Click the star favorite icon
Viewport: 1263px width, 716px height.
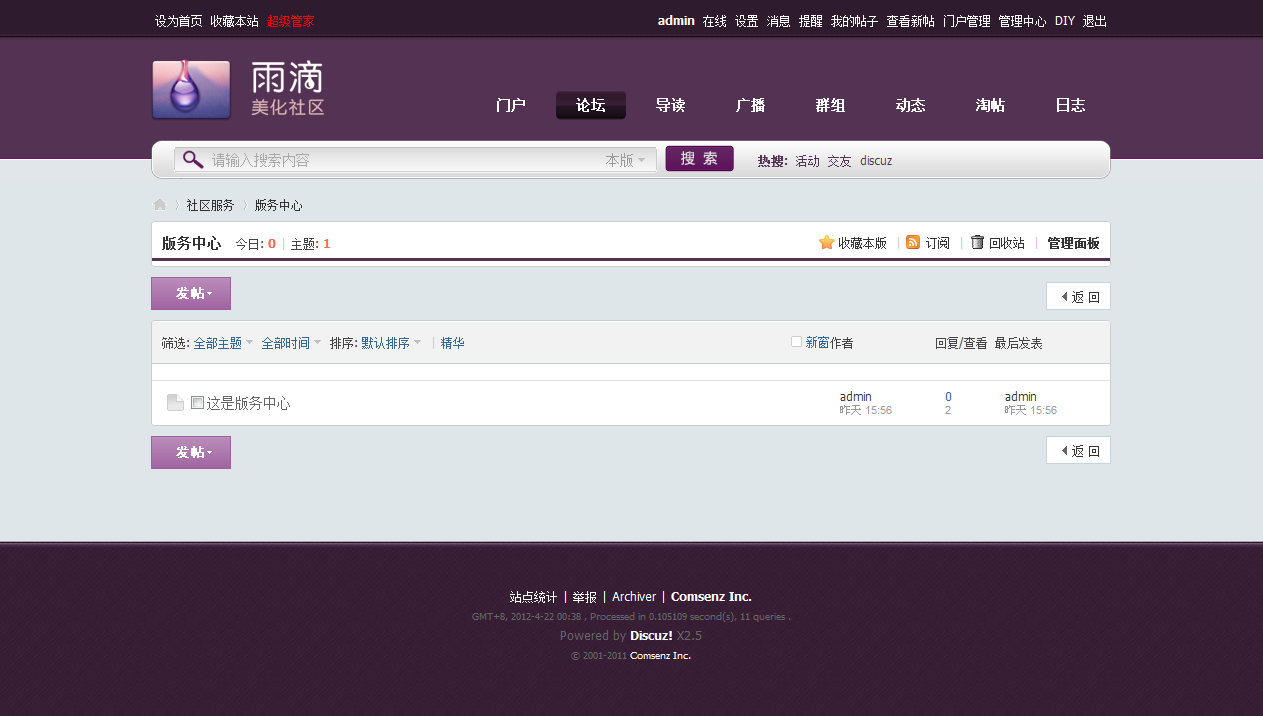(826, 243)
